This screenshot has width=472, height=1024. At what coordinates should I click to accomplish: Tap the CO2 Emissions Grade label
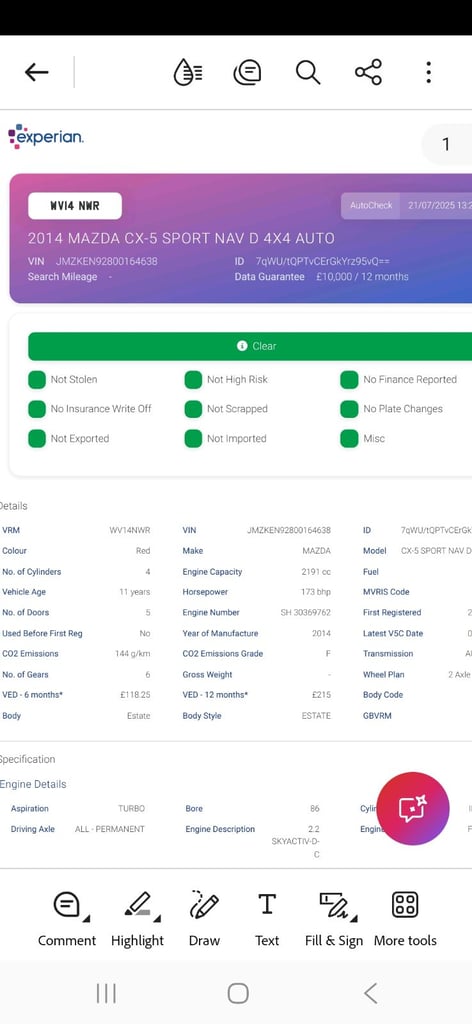point(223,654)
